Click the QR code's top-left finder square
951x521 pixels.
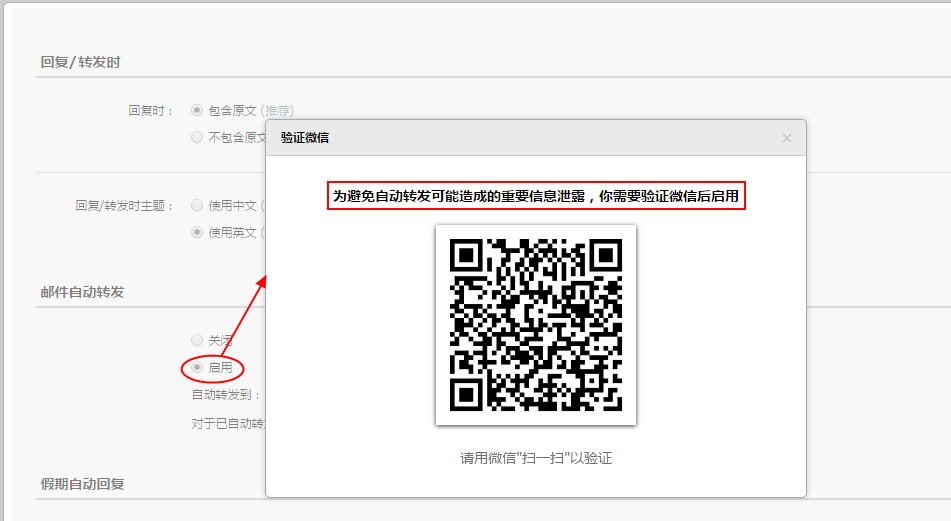coord(466,254)
